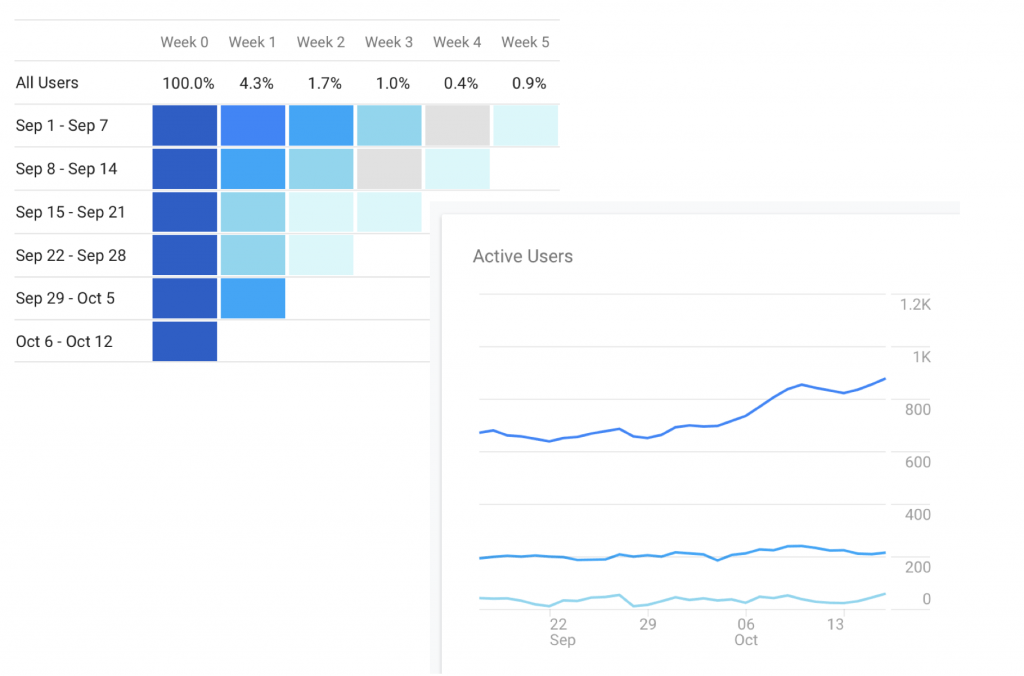Click the Week 1 cell for Sep 1 - Sep 7

pos(253,126)
